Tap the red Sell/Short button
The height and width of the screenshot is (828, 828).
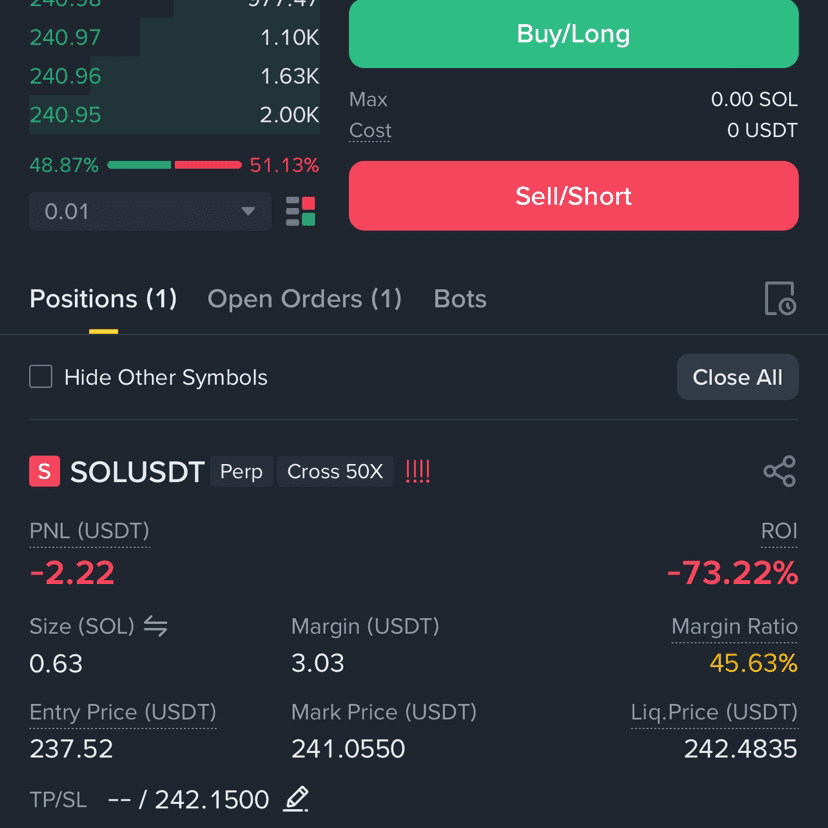point(573,196)
